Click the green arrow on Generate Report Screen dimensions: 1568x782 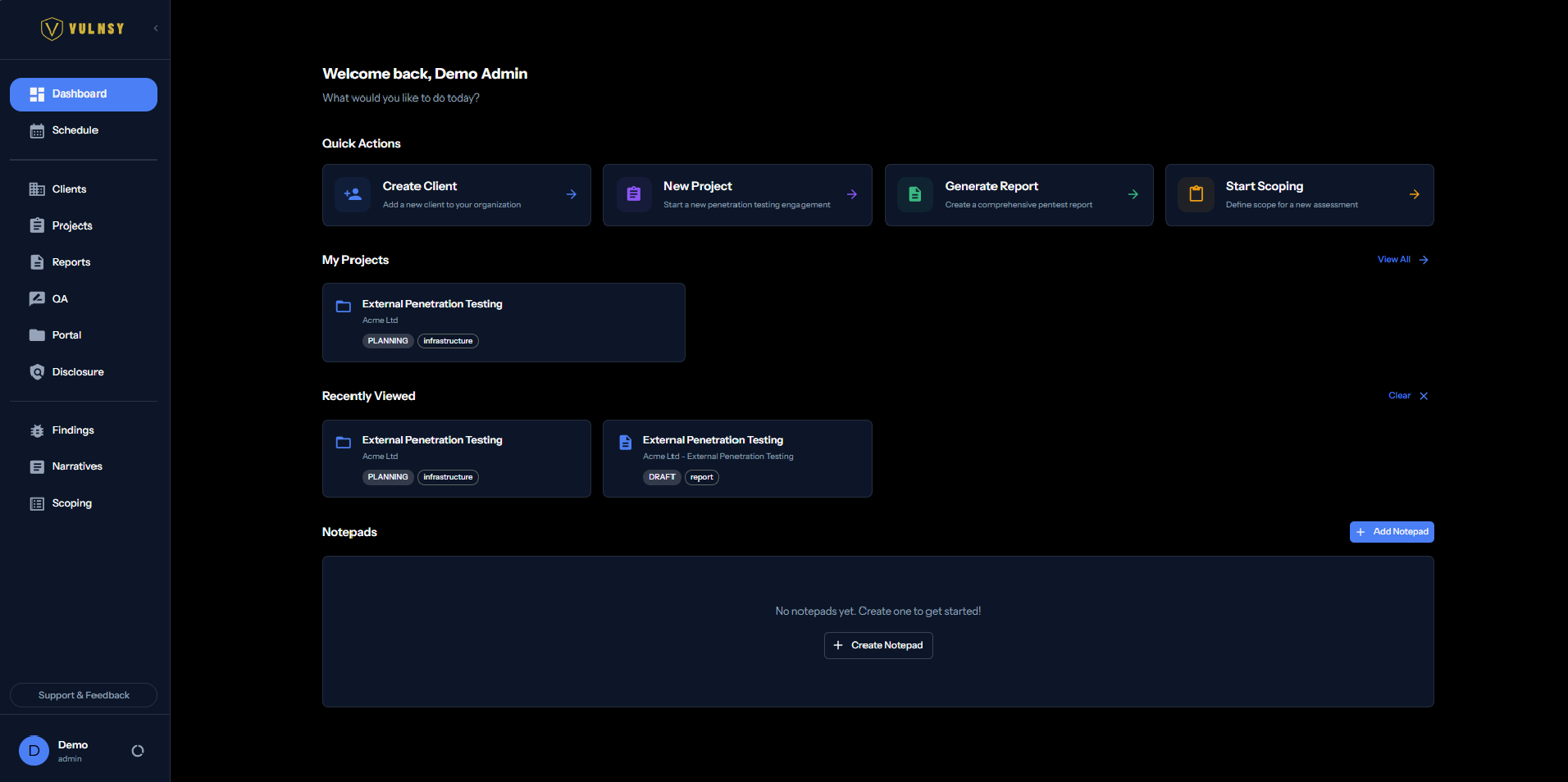pos(1133,194)
